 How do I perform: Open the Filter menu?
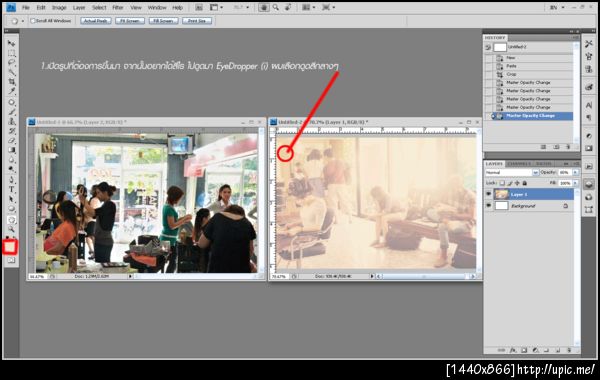[x=118, y=8]
